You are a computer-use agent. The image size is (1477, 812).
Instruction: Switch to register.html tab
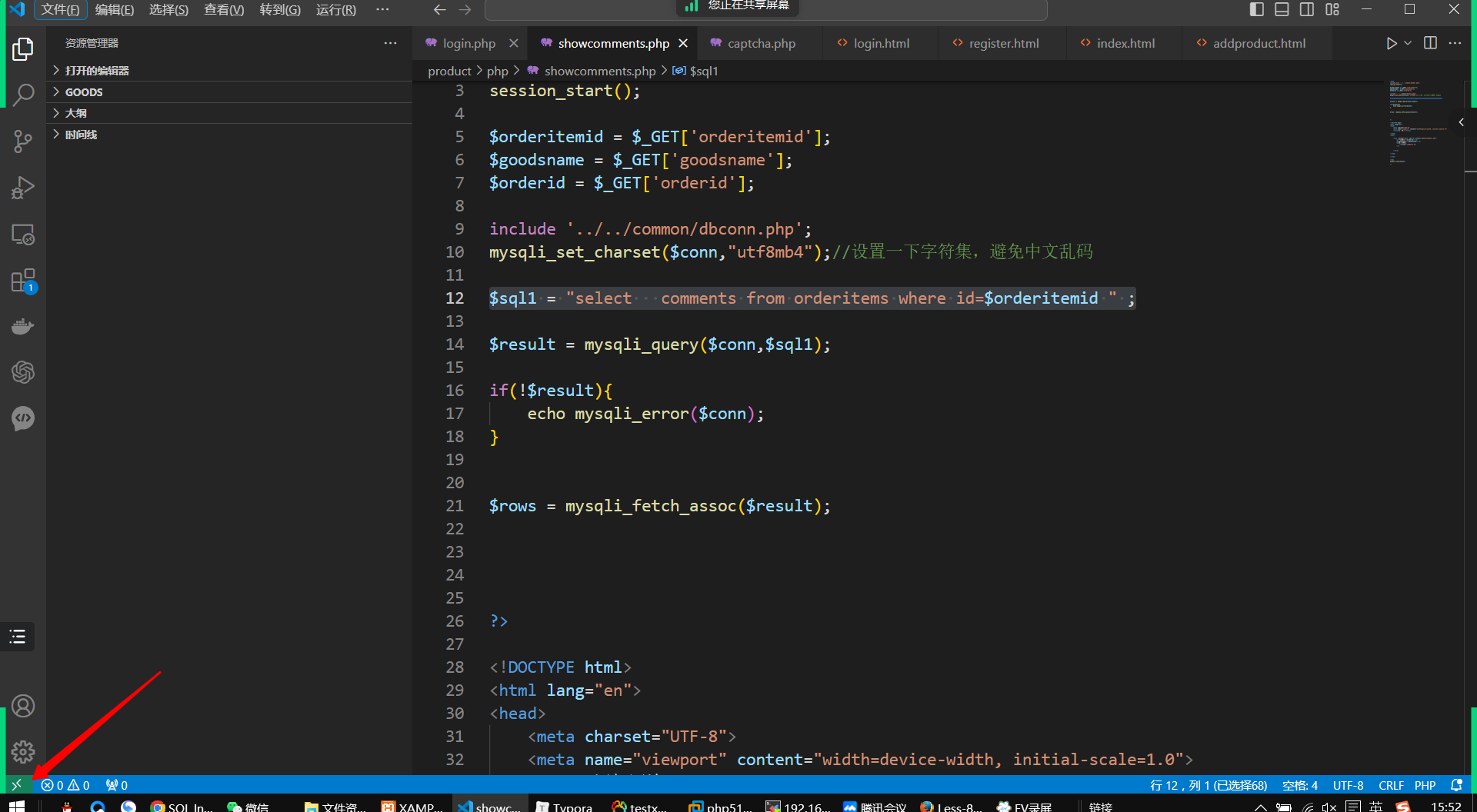pos(1003,43)
